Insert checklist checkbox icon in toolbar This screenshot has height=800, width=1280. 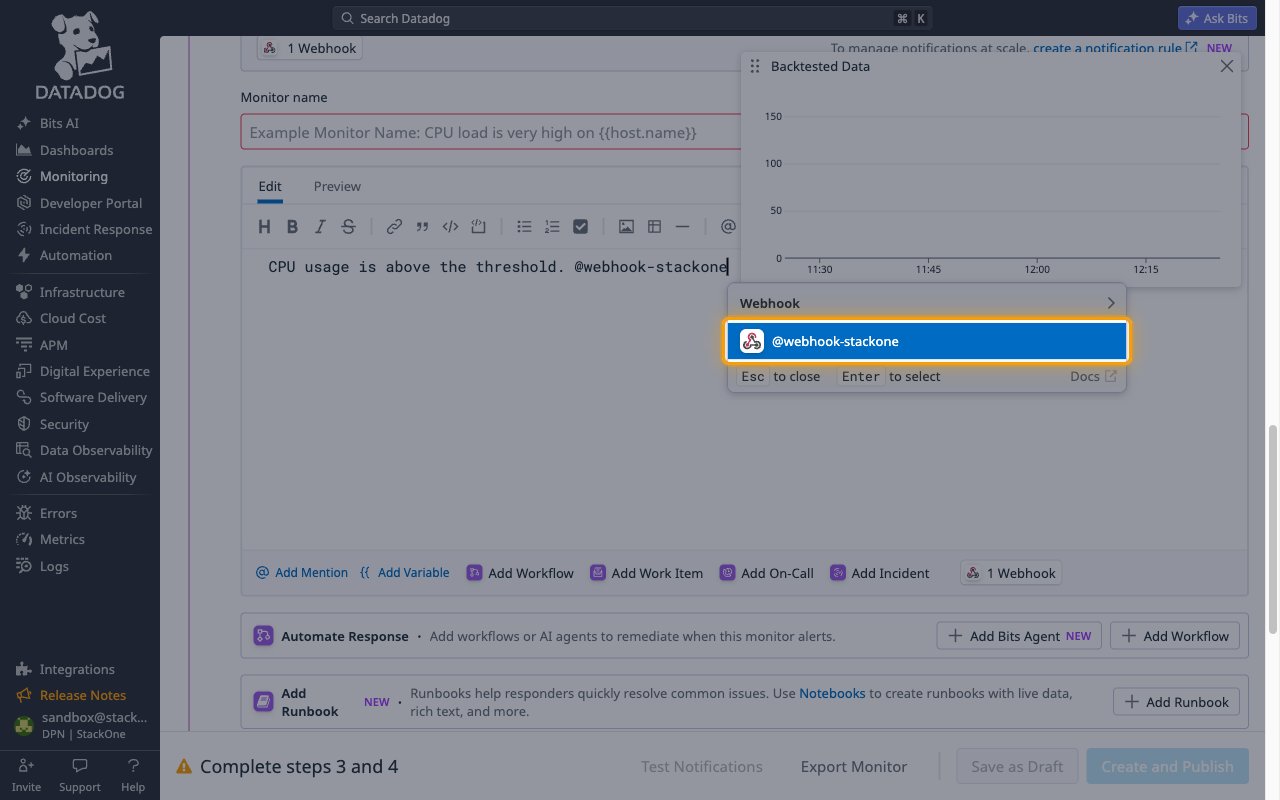(580, 227)
